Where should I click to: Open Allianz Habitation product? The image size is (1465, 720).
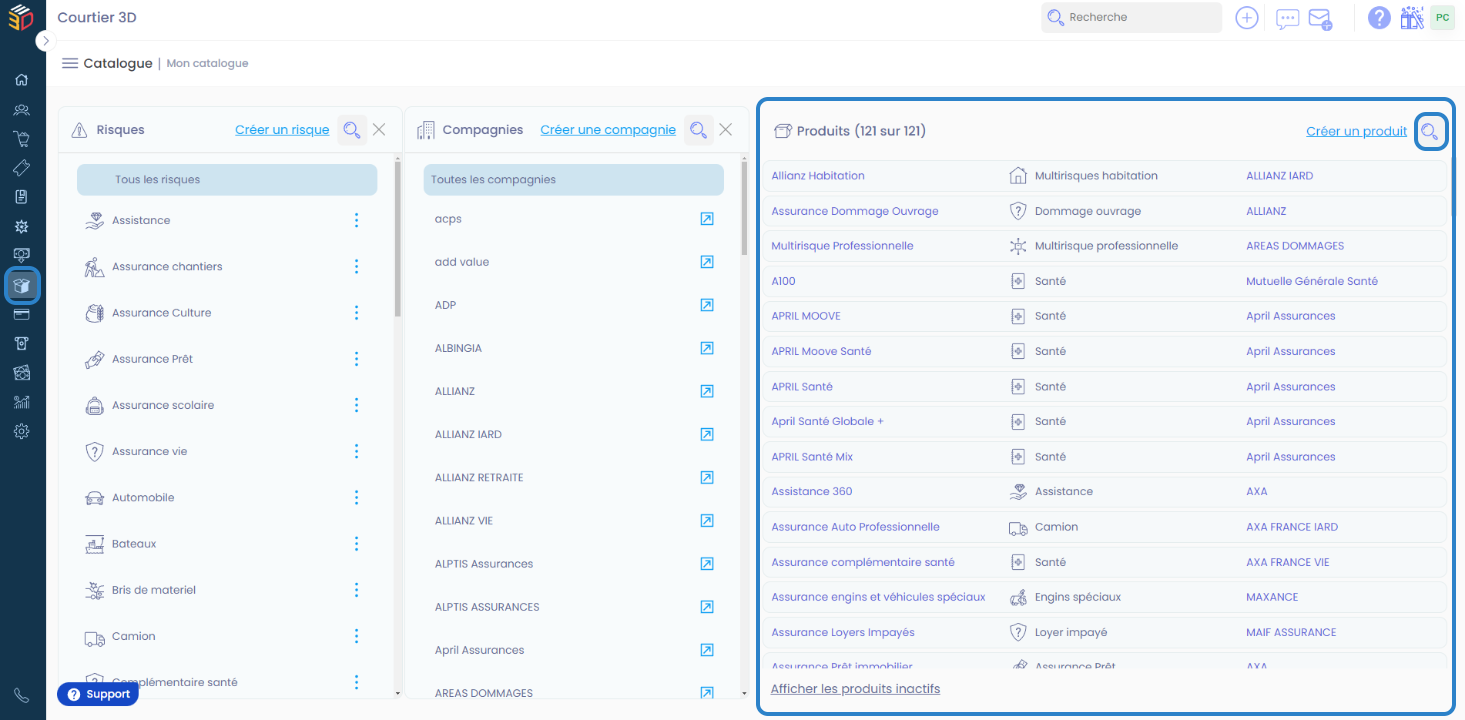click(x=818, y=176)
